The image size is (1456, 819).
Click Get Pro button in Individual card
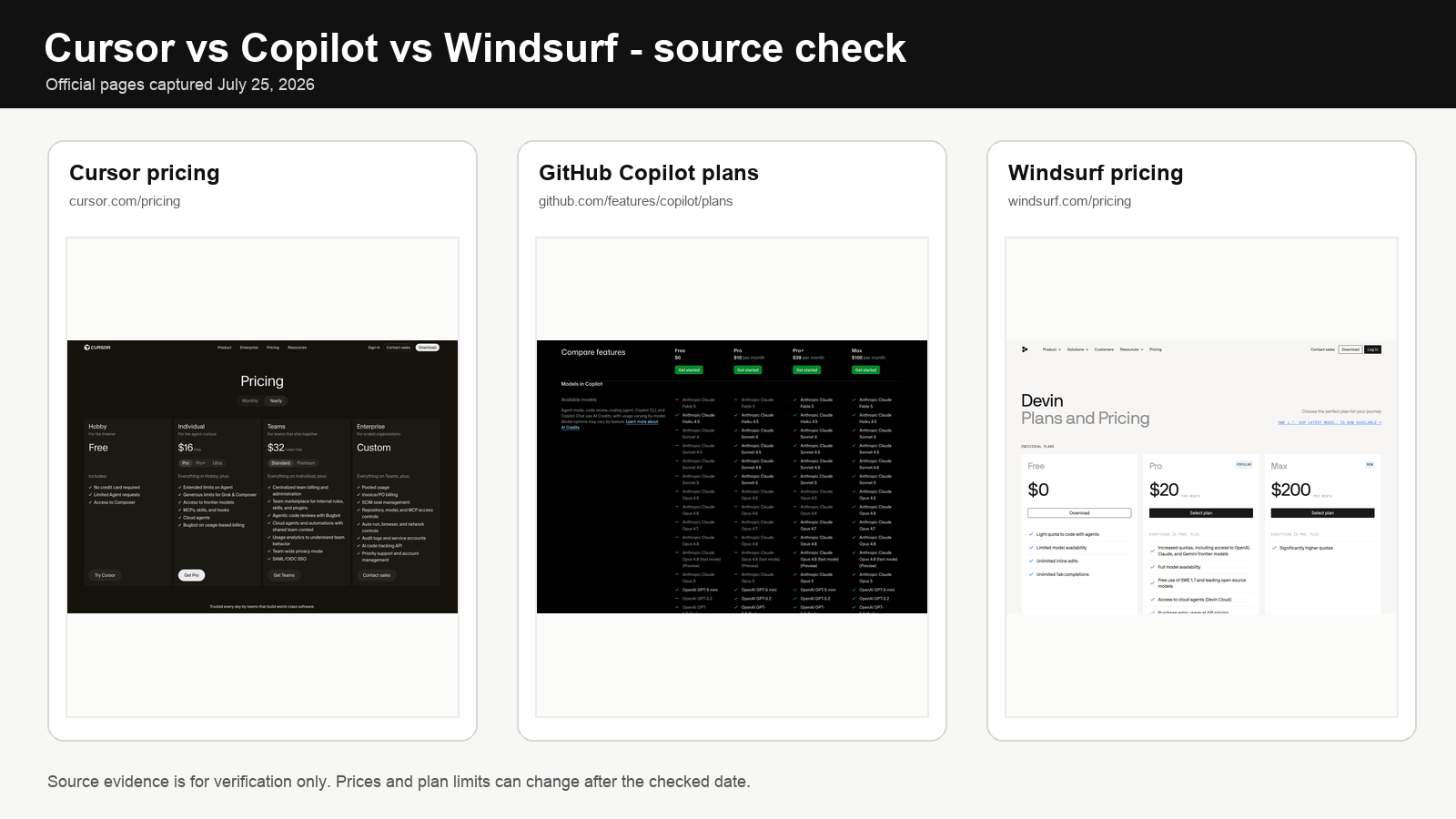(x=191, y=575)
